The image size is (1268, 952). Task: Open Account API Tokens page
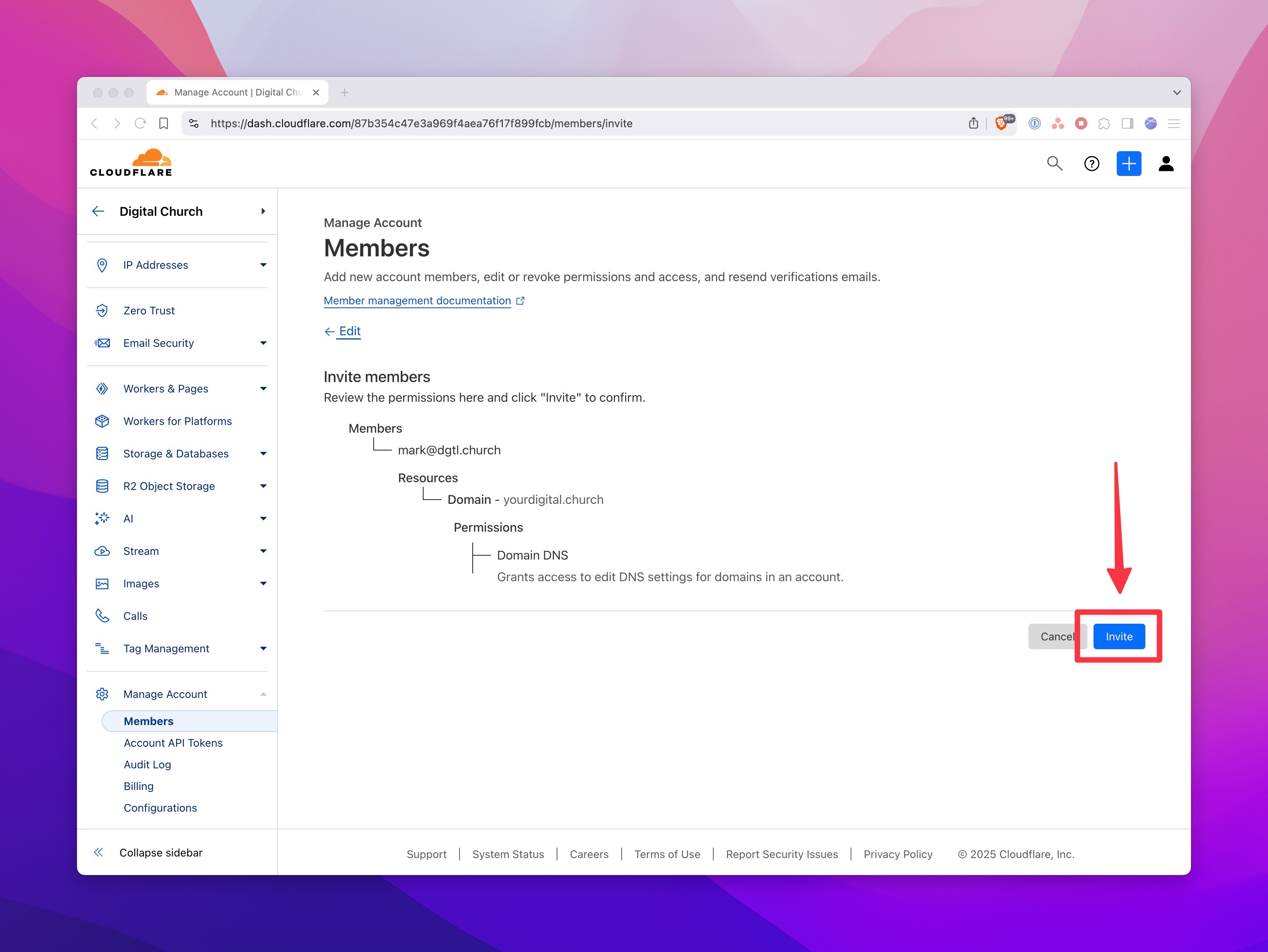[173, 743]
